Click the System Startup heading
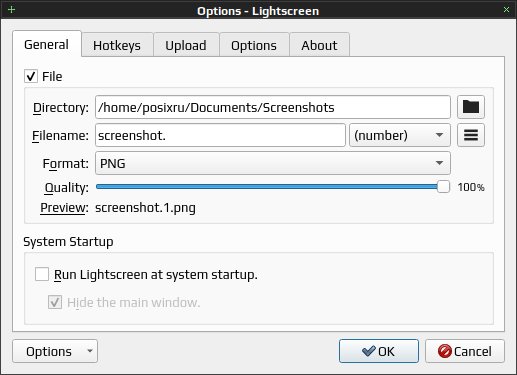The image size is (517, 375). tap(68, 242)
